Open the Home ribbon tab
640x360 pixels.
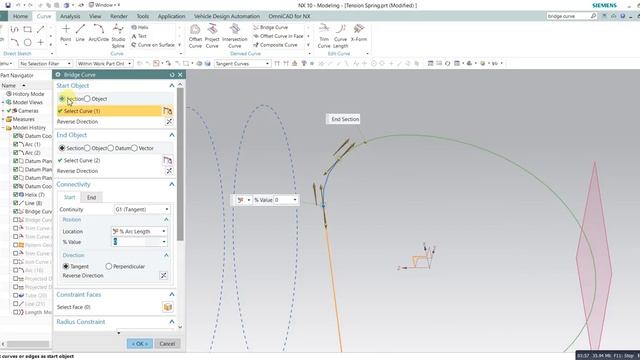pos(20,16)
